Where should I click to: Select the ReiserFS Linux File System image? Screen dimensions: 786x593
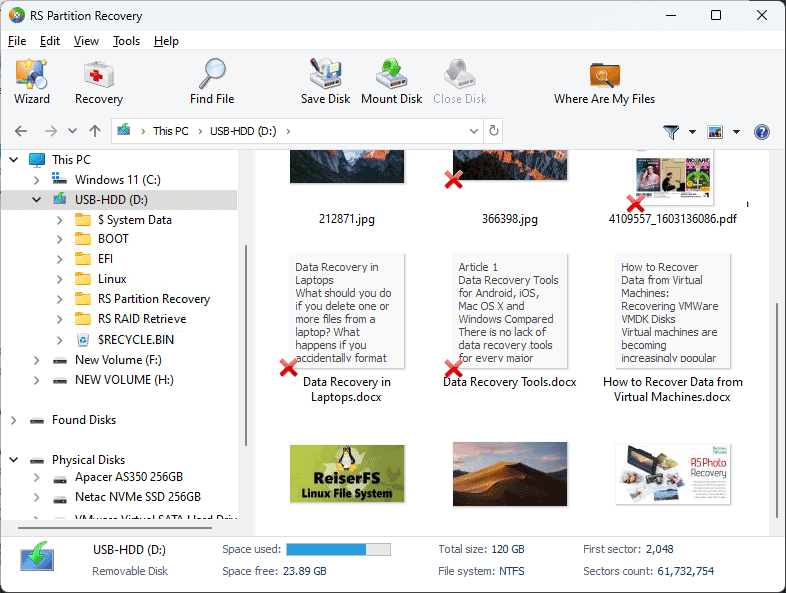tap(347, 474)
